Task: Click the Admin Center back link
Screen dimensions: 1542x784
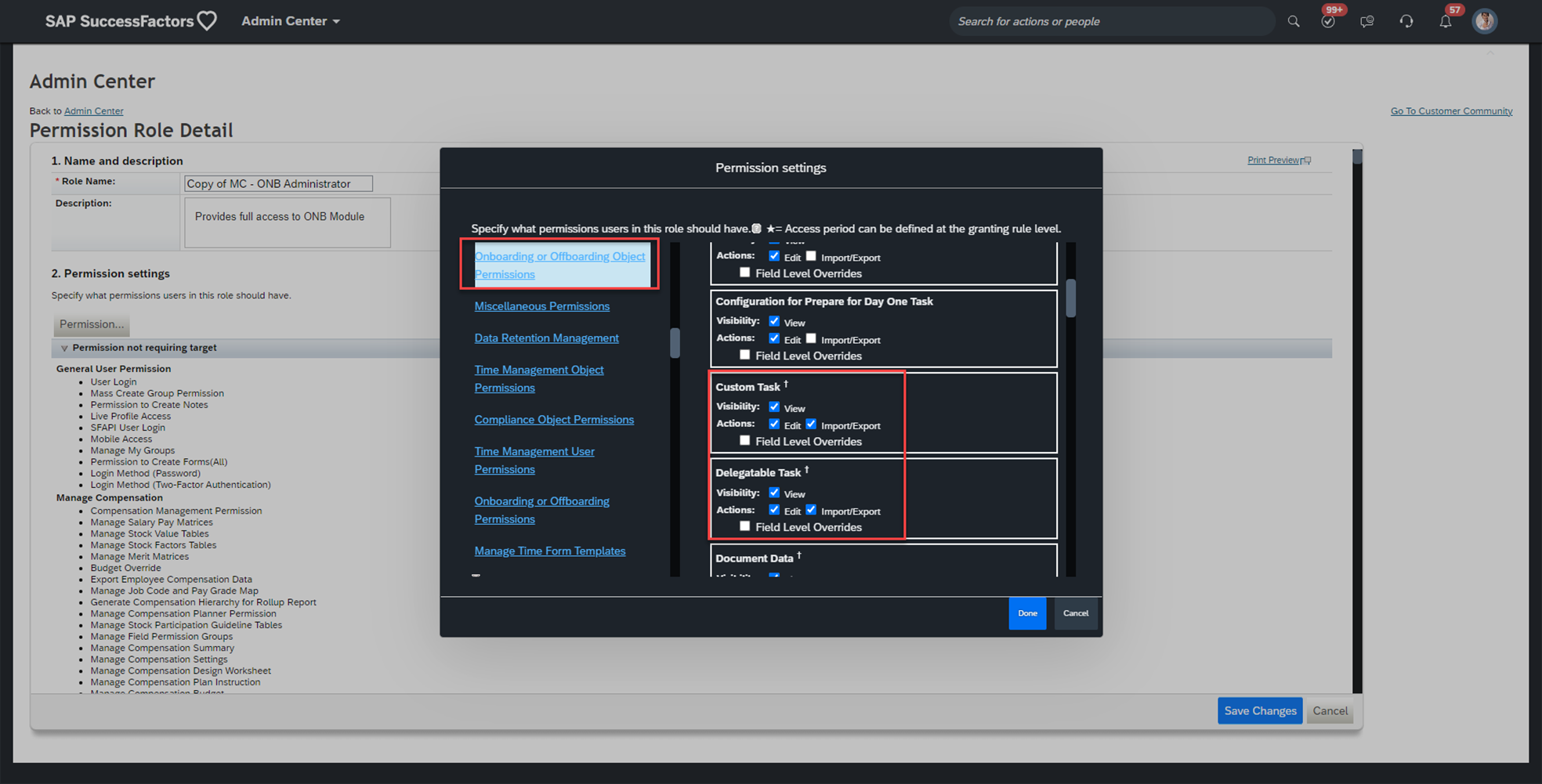Action: [x=93, y=110]
